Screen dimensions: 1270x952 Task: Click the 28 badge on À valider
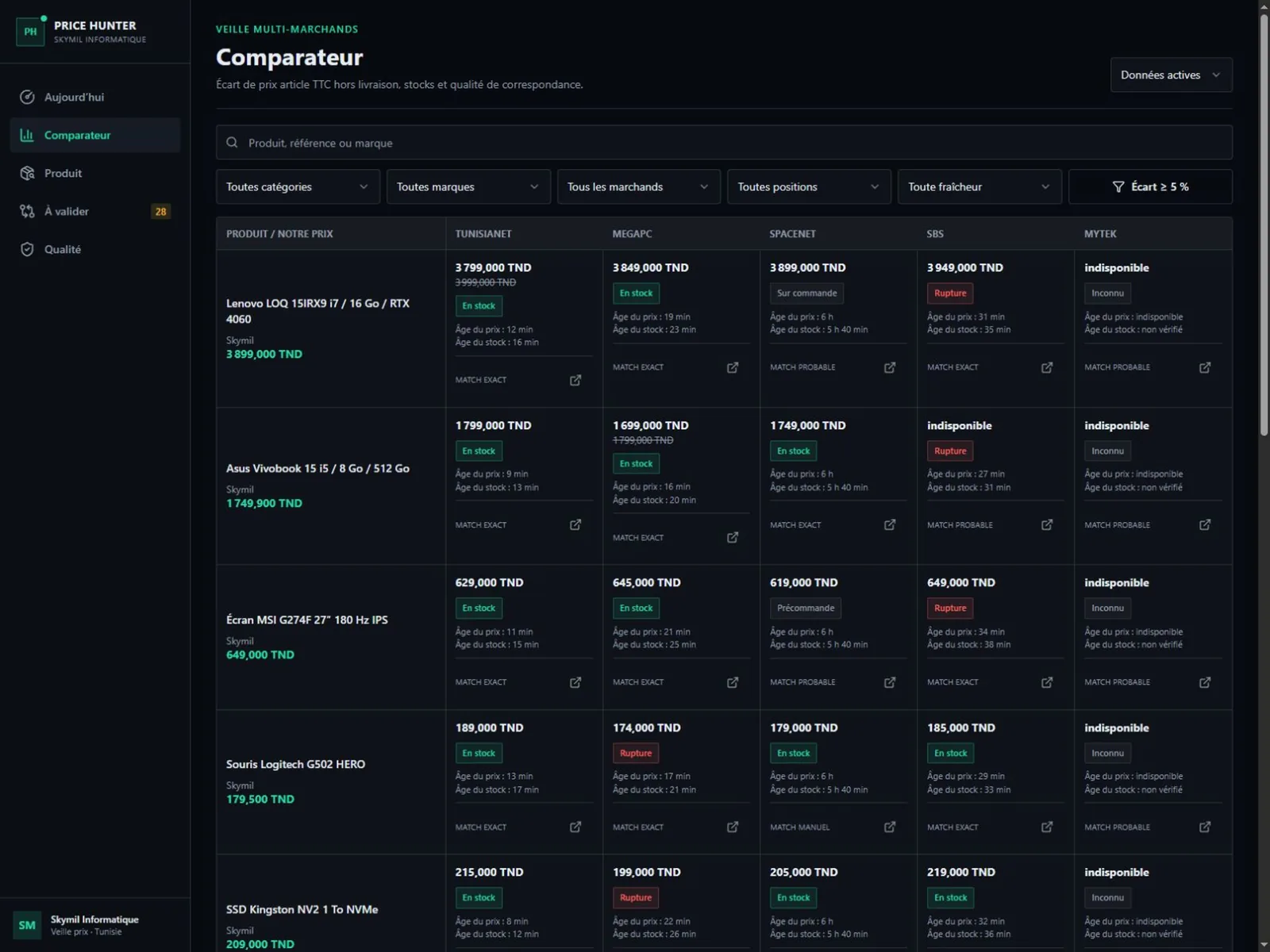click(160, 212)
